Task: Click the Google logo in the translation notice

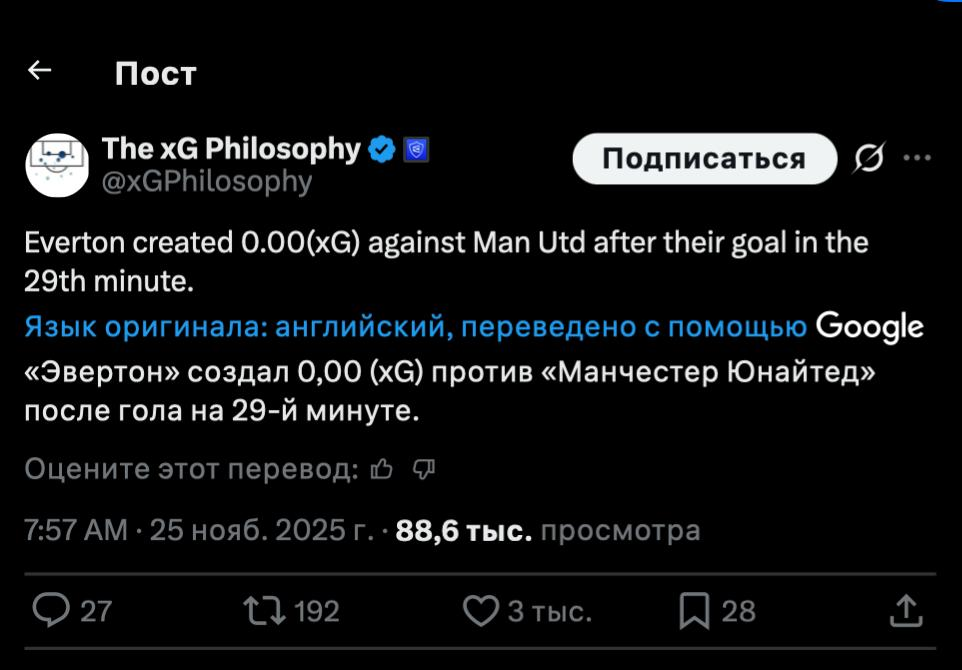Action: tap(869, 327)
